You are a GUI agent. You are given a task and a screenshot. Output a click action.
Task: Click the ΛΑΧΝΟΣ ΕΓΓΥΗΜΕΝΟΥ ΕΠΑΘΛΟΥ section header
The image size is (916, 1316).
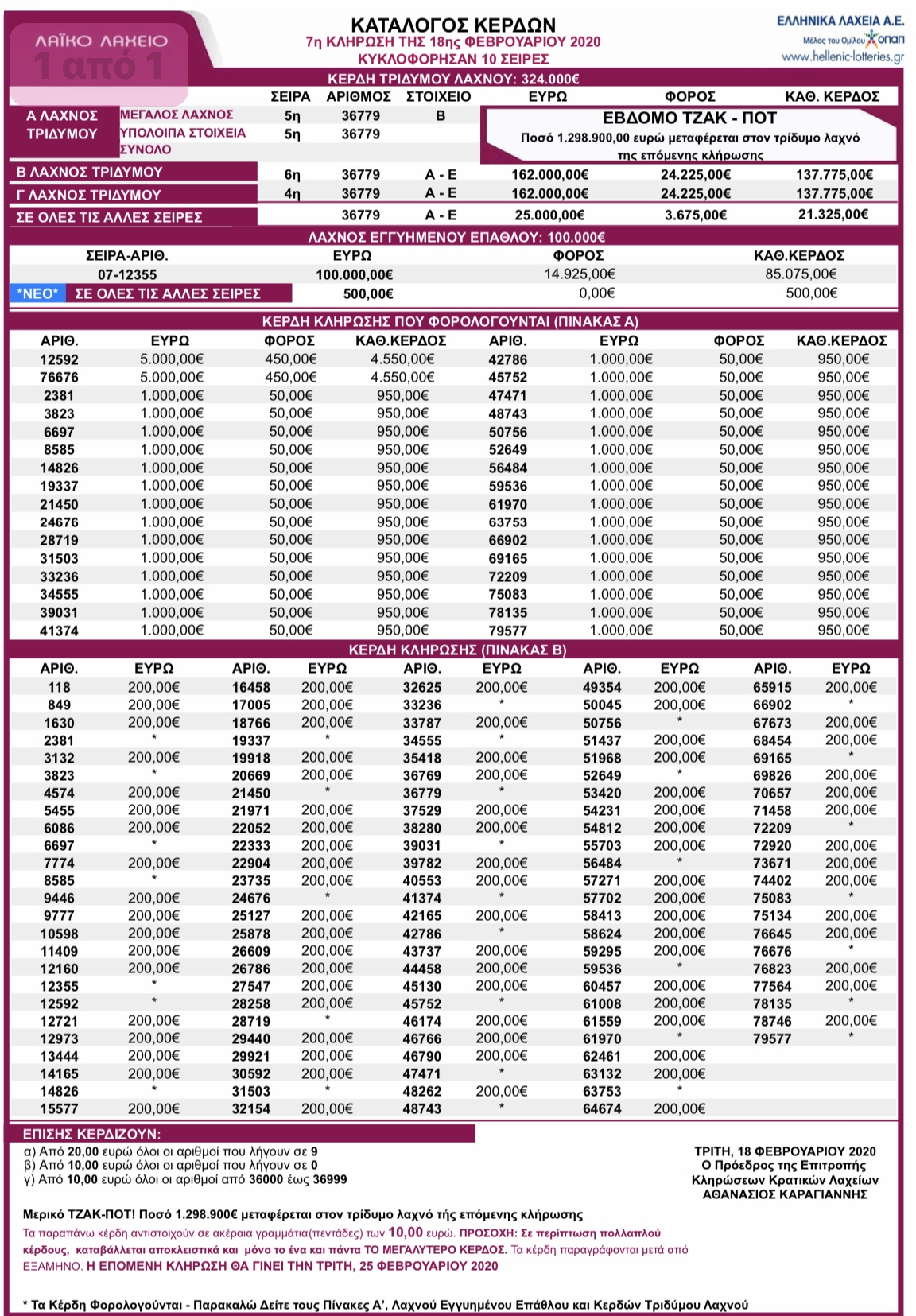(456, 237)
